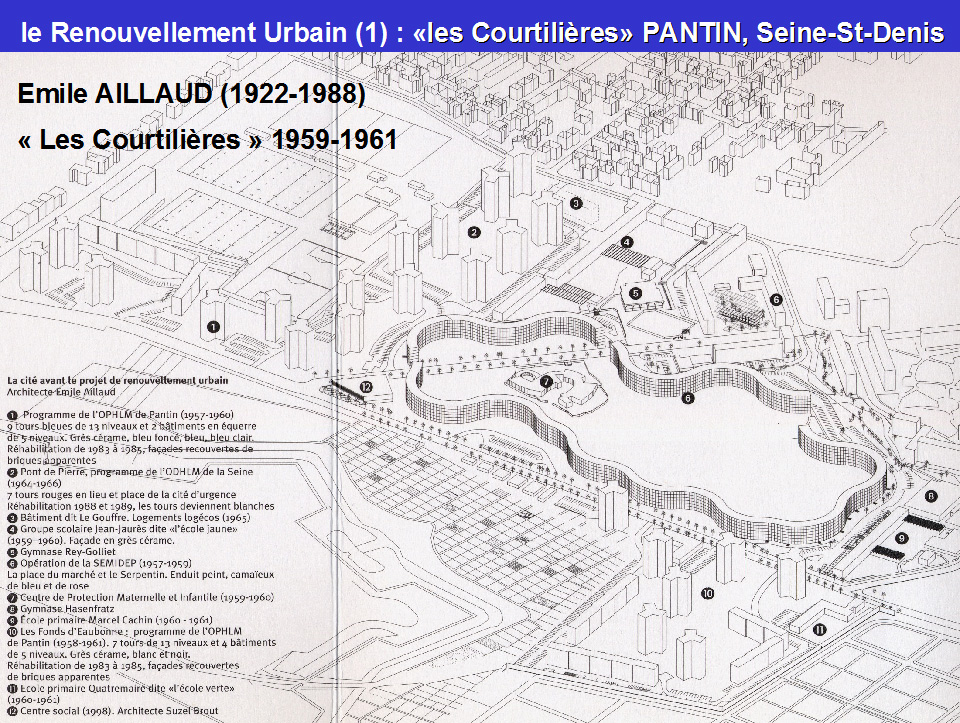Screen dimensions: 960x723
Task: Select map marker number 10
Action: click(708, 593)
